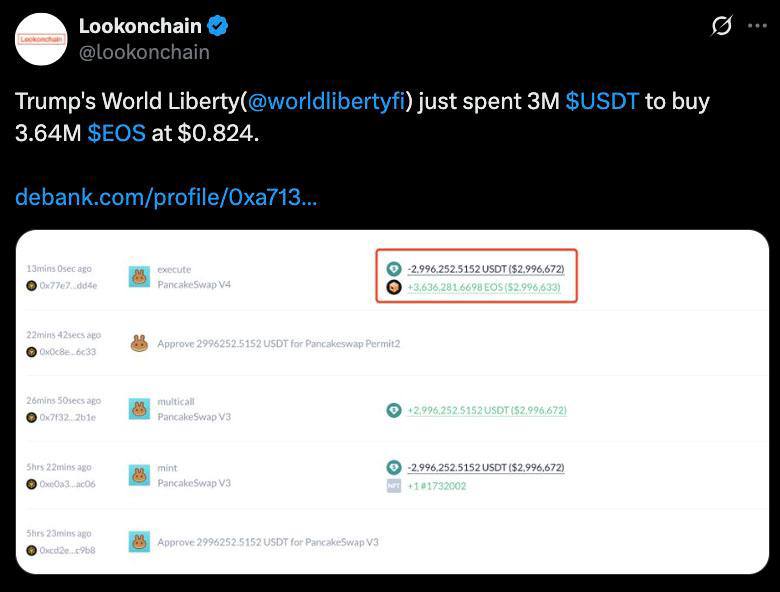Screen dimensions: 780x592
Task: Open the $EOS cashtag
Action: pyautogui.click(x=116, y=133)
